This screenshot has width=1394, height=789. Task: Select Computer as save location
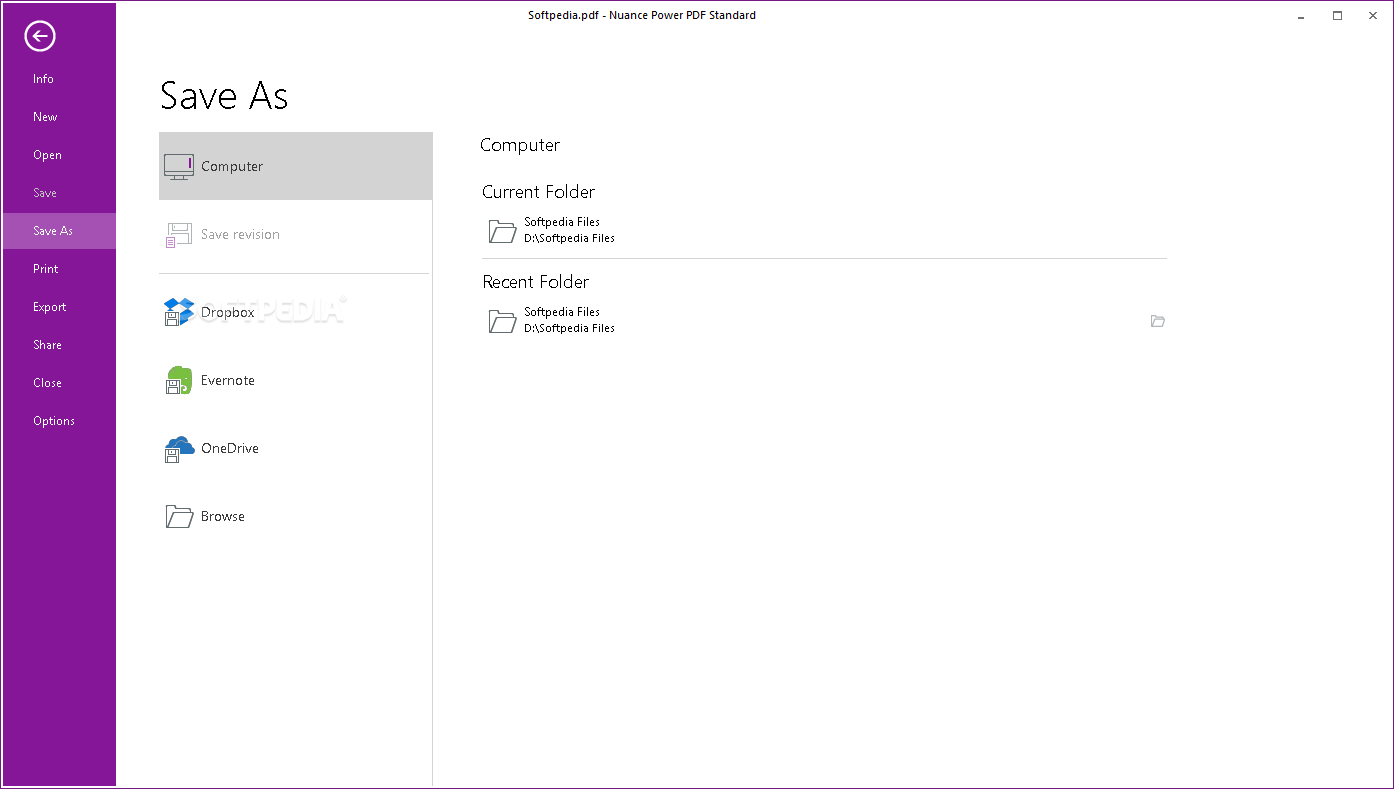tap(295, 166)
